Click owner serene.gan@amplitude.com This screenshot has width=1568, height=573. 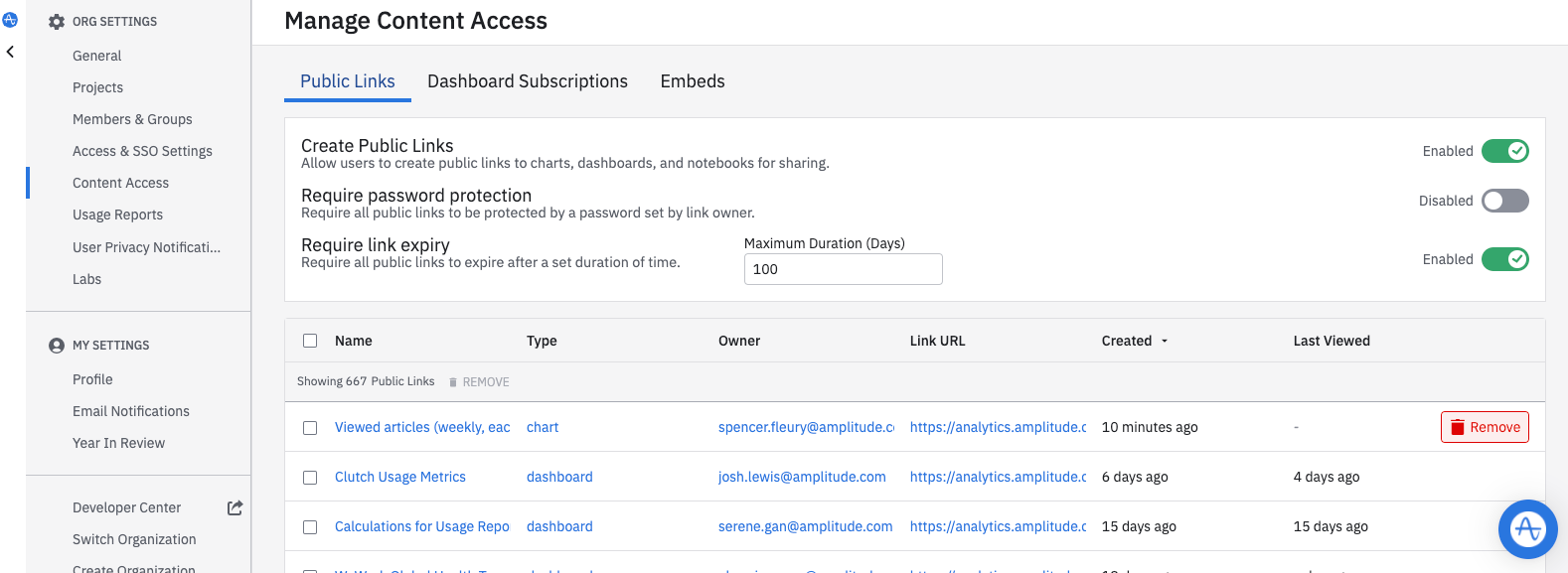(806, 526)
